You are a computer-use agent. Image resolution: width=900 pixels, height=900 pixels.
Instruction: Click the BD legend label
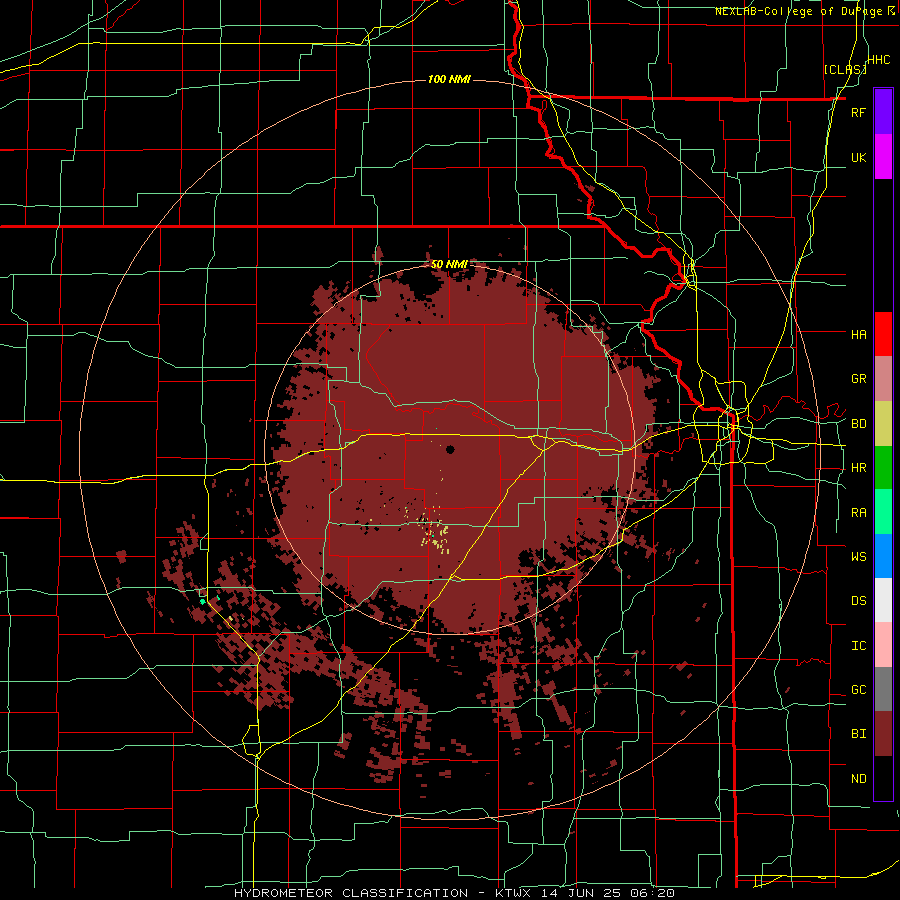(x=858, y=424)
